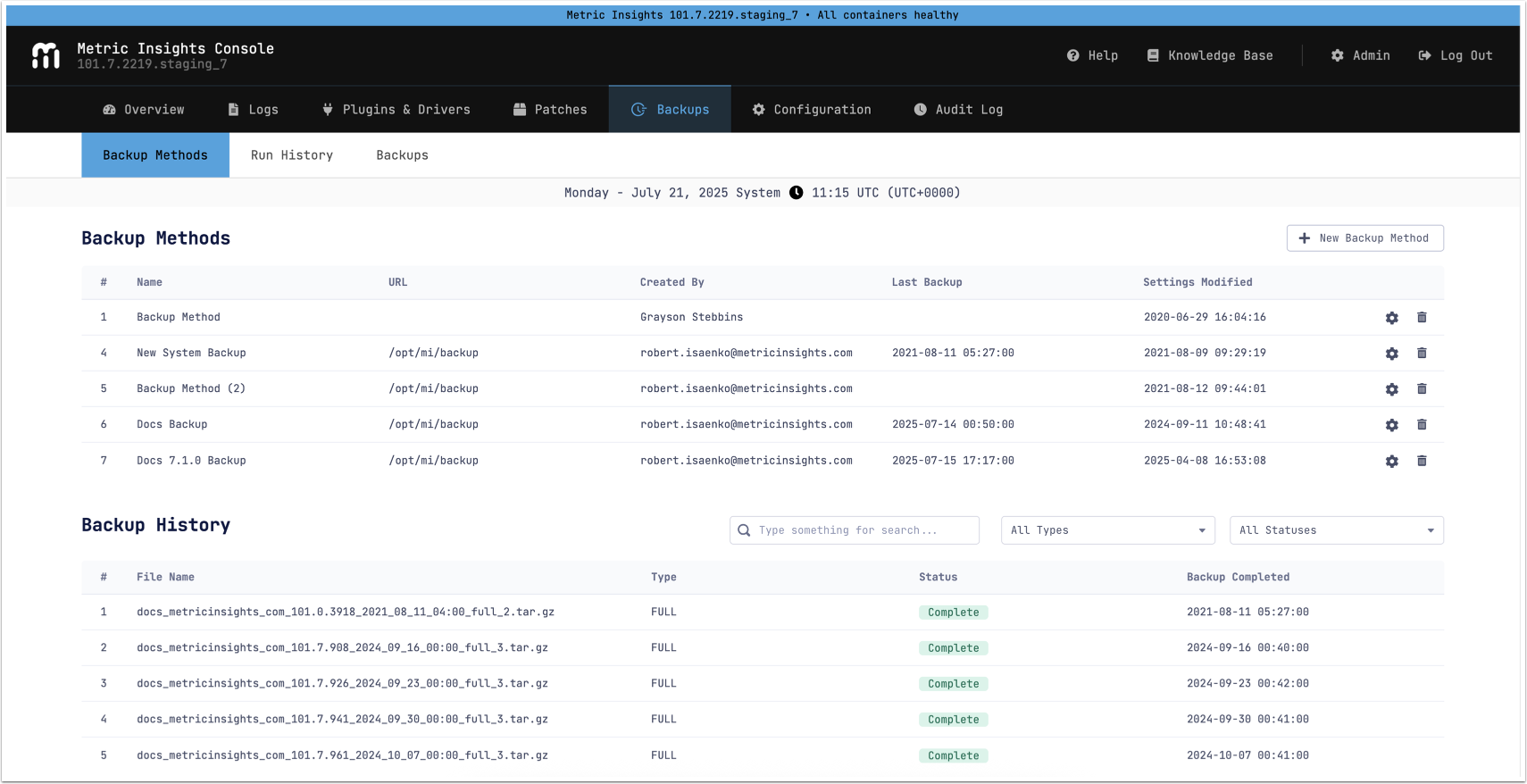Go to the Audit Log page
This screenshot has height=784, width=1527.
(x=958, y=110)
